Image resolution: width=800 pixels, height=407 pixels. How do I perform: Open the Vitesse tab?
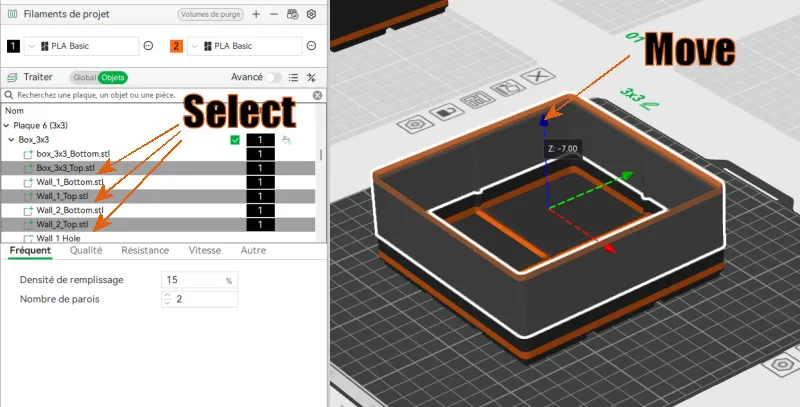pyautogui.click(x=205, y=250)
